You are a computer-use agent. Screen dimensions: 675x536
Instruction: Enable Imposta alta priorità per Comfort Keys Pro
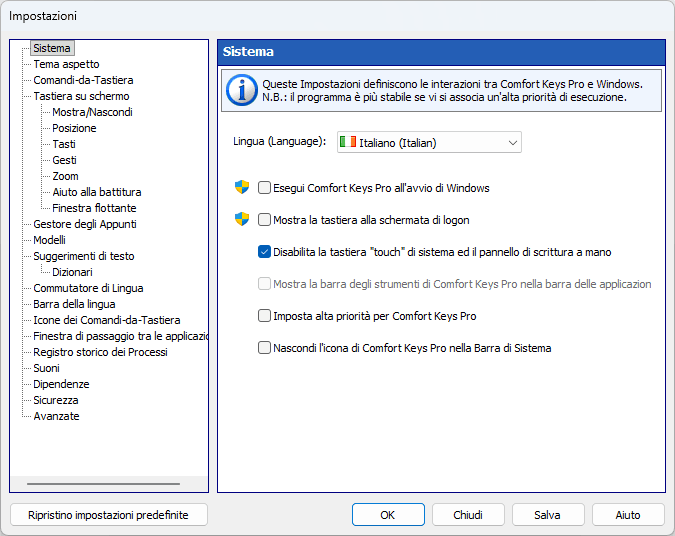pos(264,316)
